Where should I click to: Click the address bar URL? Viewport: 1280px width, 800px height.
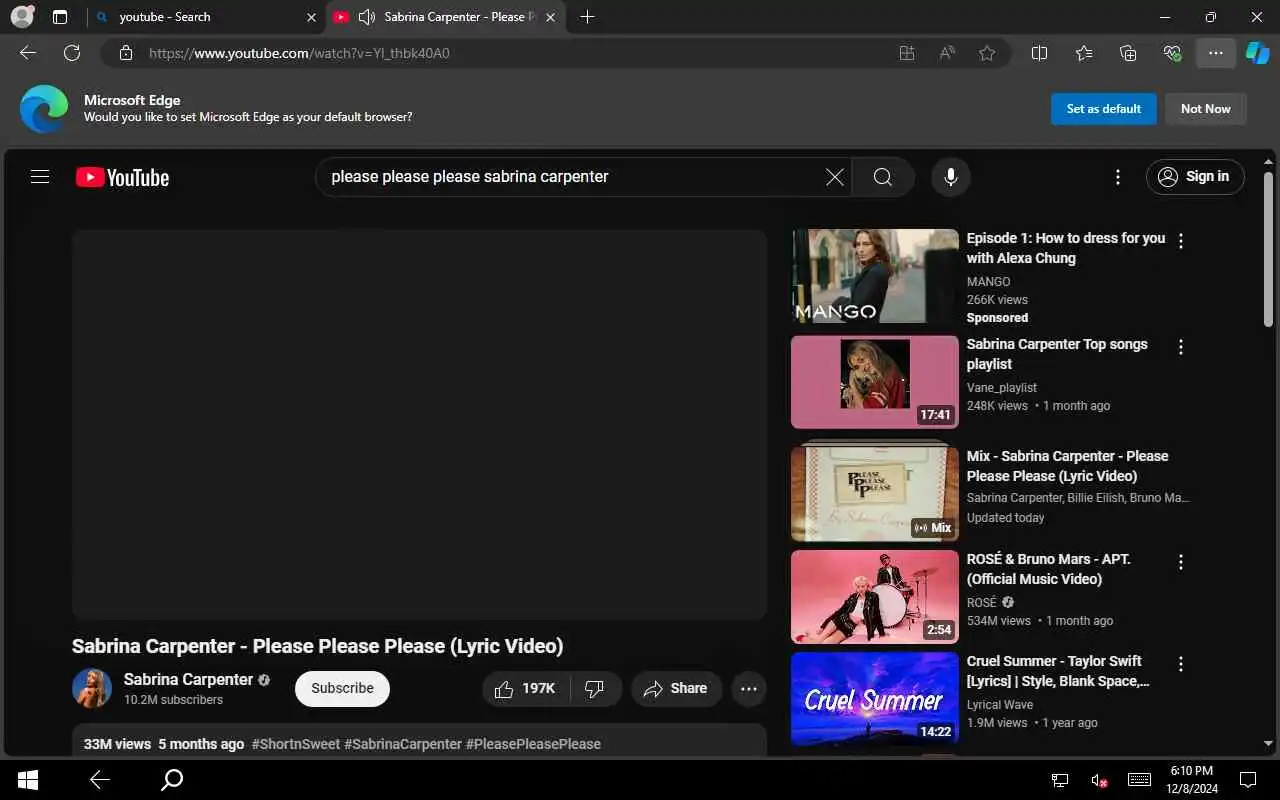pos(299,53)
